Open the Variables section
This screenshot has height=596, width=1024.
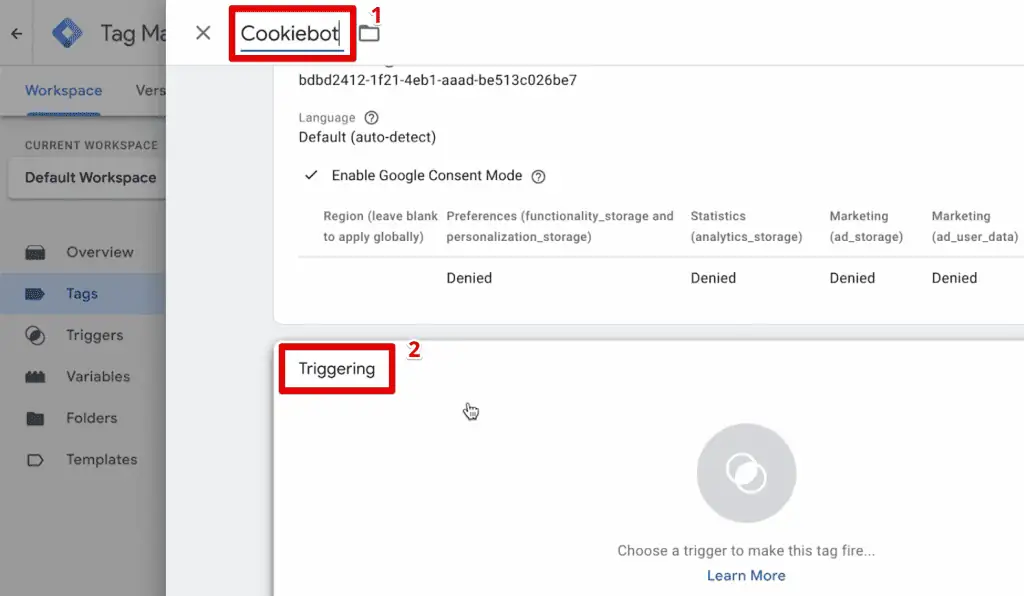coord(96,376)
